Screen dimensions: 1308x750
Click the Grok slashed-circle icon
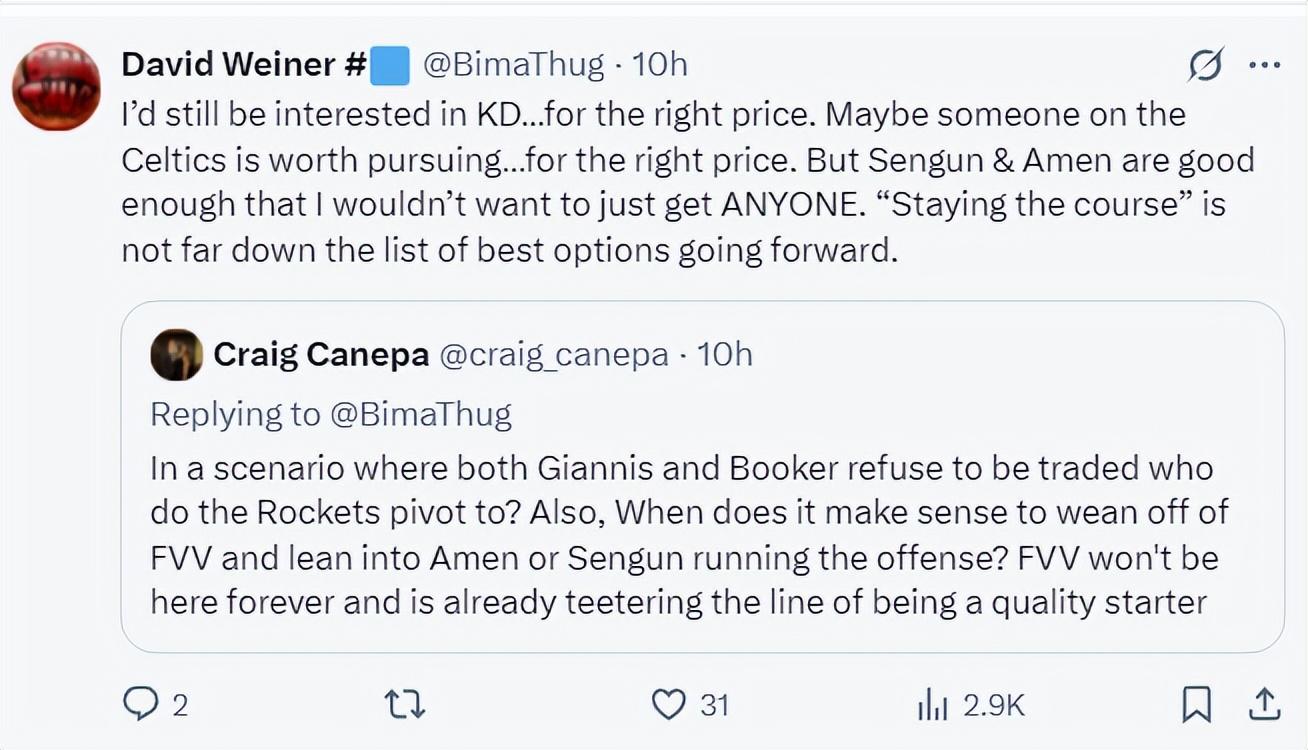point(1205,66)
